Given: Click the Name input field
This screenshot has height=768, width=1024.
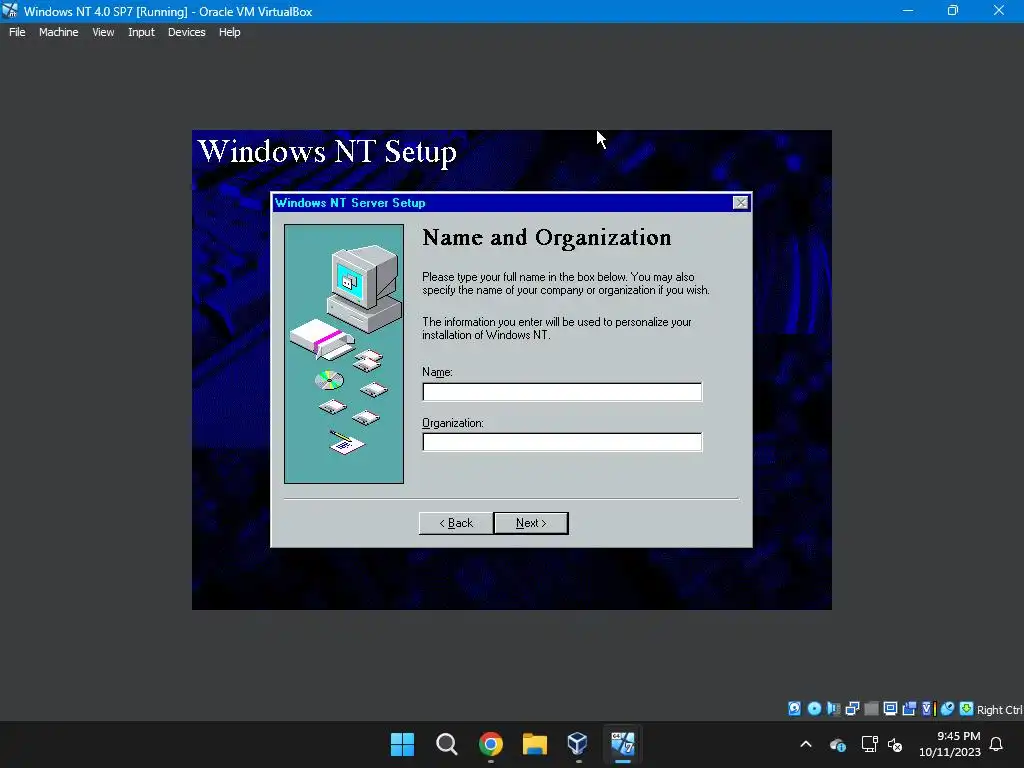Looking at the screenshot, I should [562, 392].
